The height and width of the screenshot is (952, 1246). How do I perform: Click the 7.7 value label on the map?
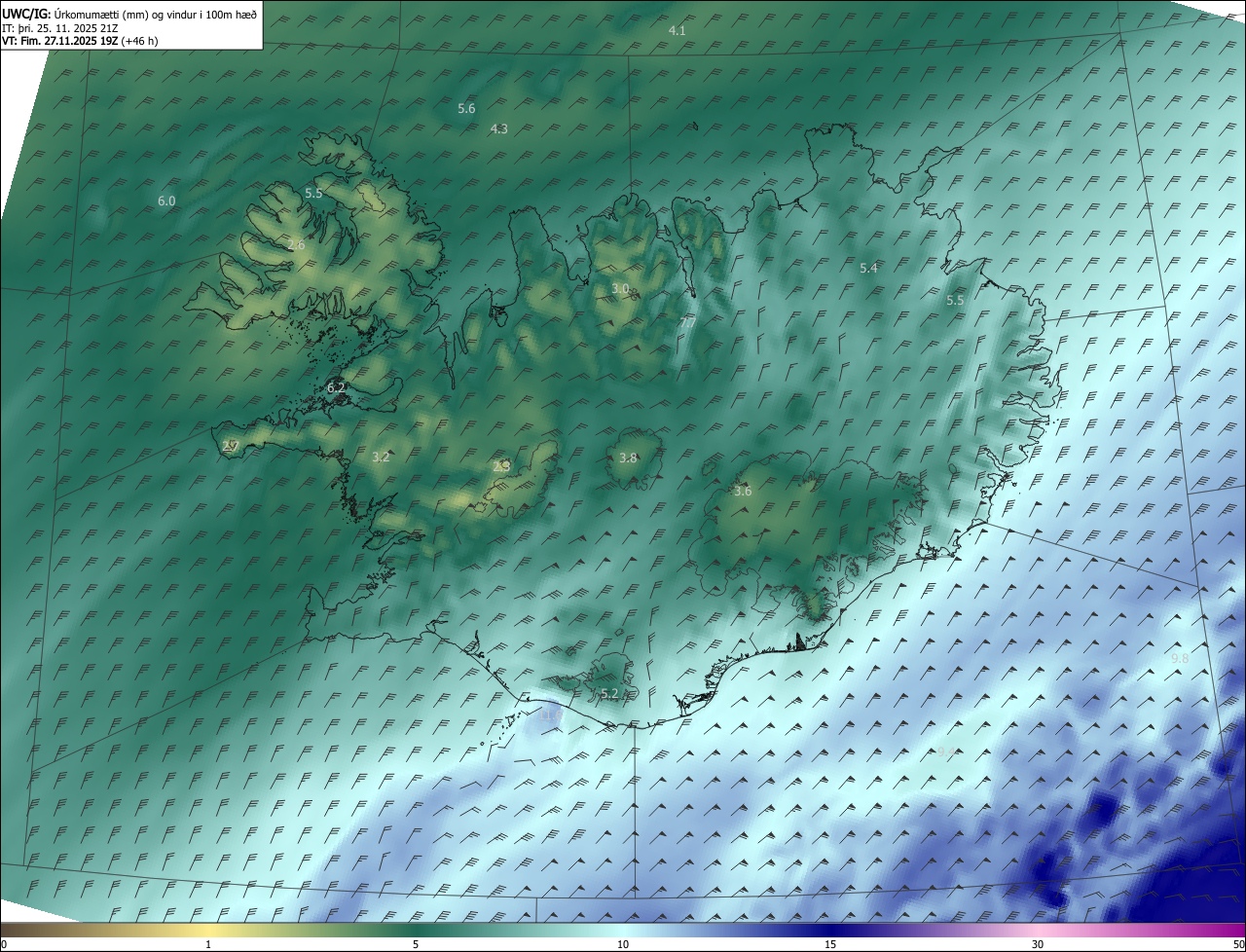(687, 321)
